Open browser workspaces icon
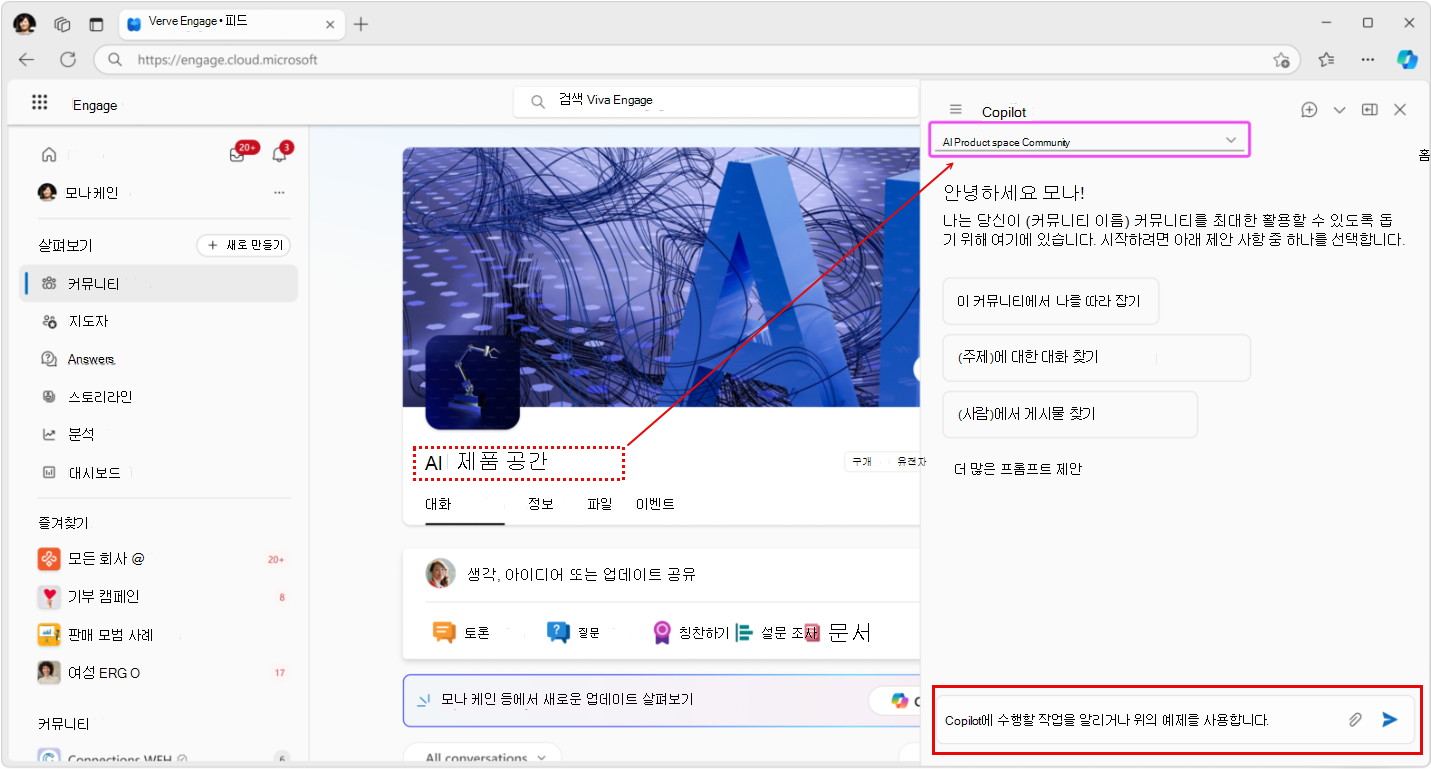The height and width of the screenshot is (769, 1431). coord(62,24)
